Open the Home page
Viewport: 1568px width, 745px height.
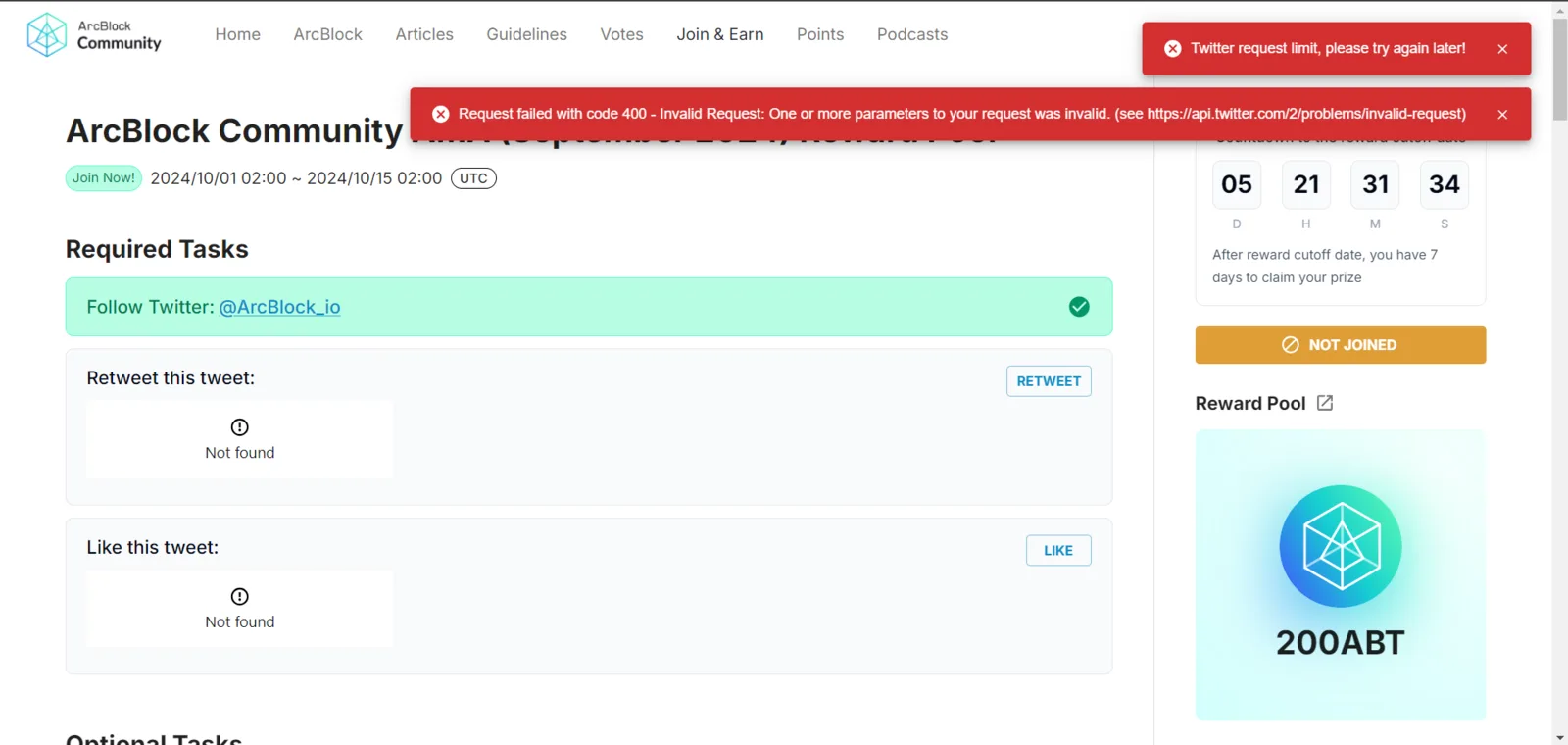pos(238,34)
